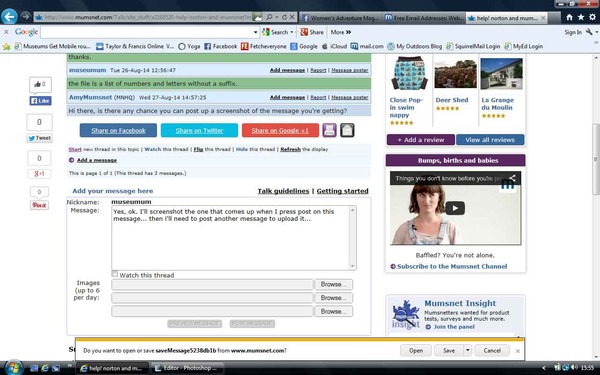This screenshot has height=375, width=600.
Task: Open the iCloud bookmark
Action: click(334, 46)
